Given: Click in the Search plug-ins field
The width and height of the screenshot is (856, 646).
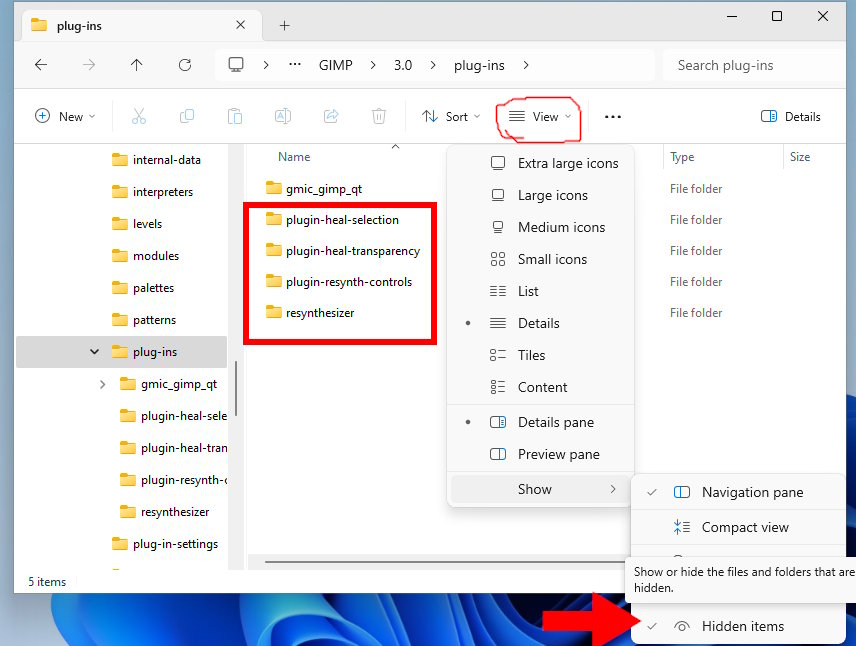Looking at the screenshot, I should [x=755, y=65].
